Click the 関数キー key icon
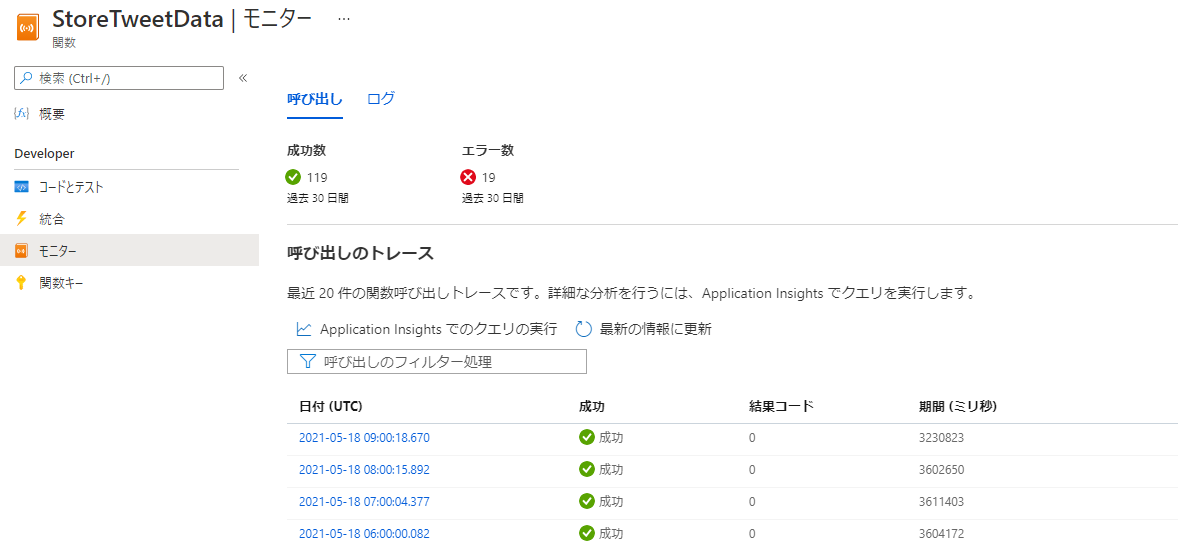1178x549 pixels. (22, 282)
